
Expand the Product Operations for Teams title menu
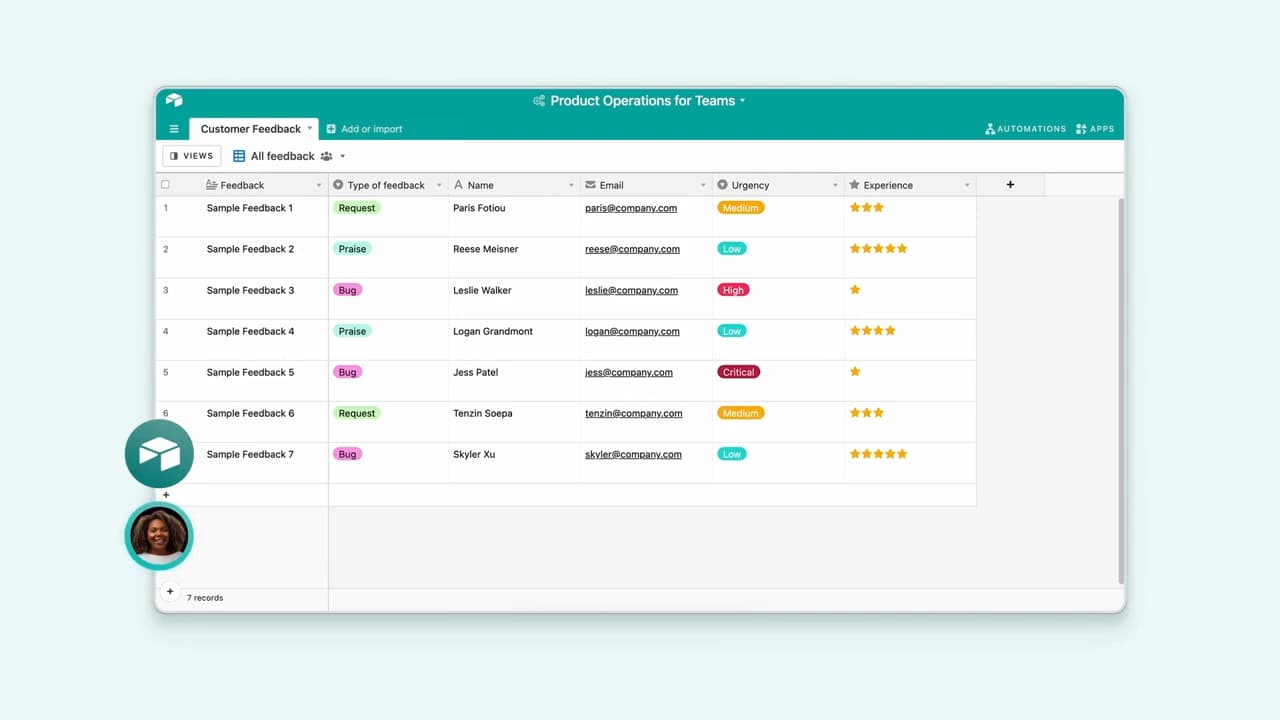pyautogui.click(x=742, y=101)
